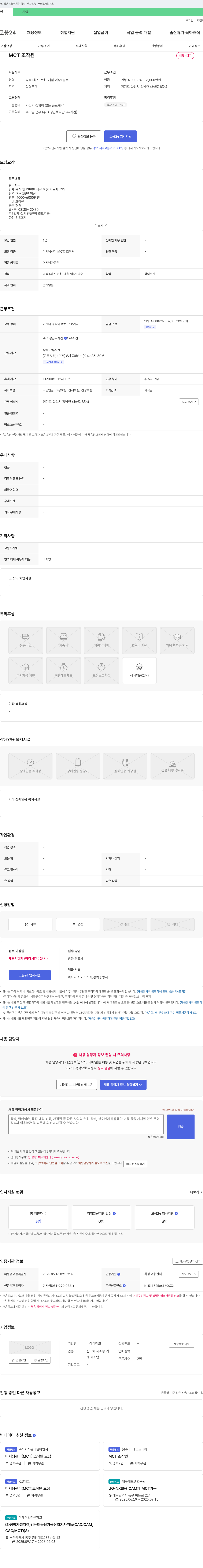Click the 장애인용 승강기 facility icon
The width and height of the screenshot is (203, 1568).
point(78,766)
